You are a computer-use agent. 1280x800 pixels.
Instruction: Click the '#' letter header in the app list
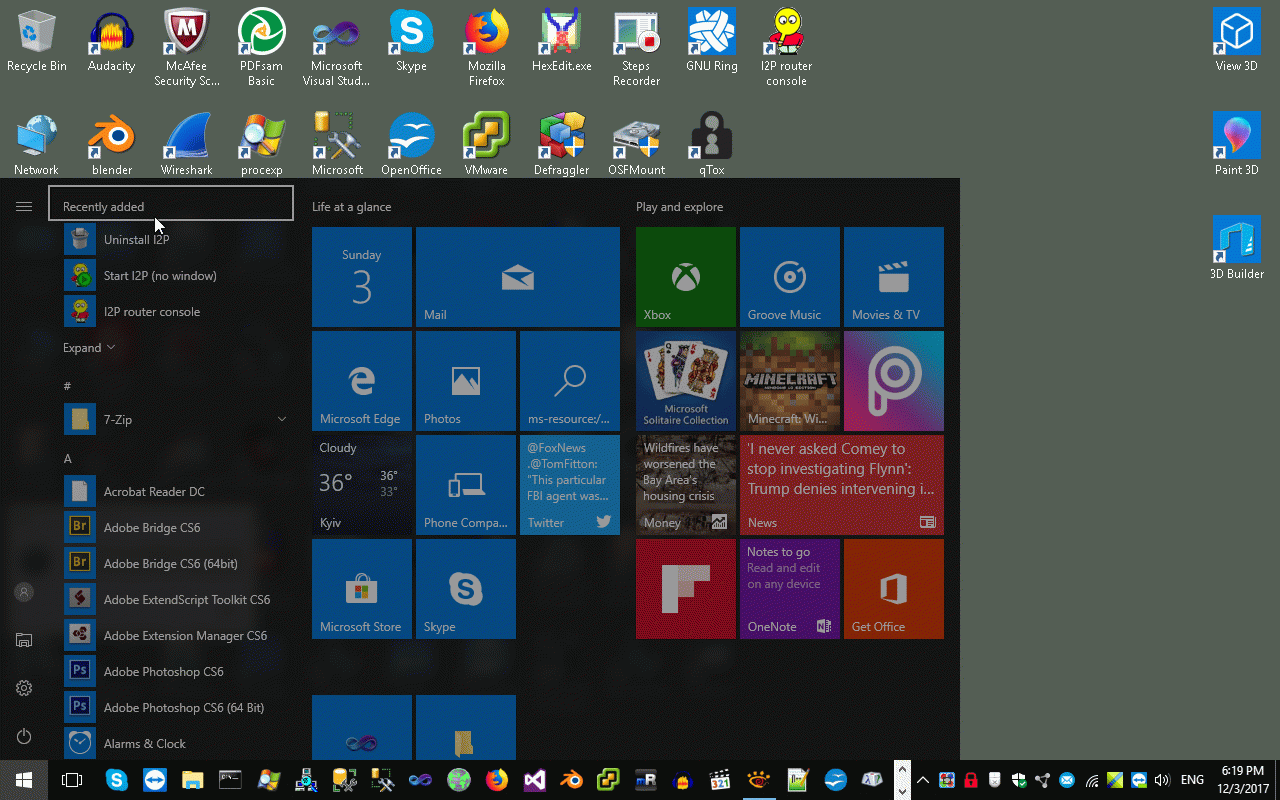pyautogui.click(x=68, y=386)
